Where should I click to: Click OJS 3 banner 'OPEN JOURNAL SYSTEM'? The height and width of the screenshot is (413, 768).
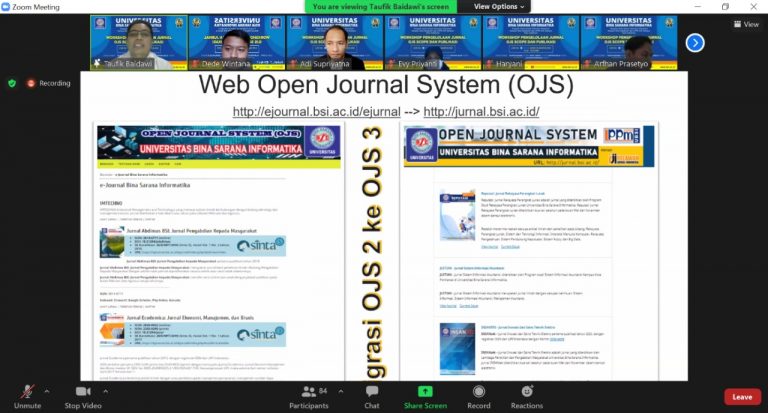coord(517,135)
